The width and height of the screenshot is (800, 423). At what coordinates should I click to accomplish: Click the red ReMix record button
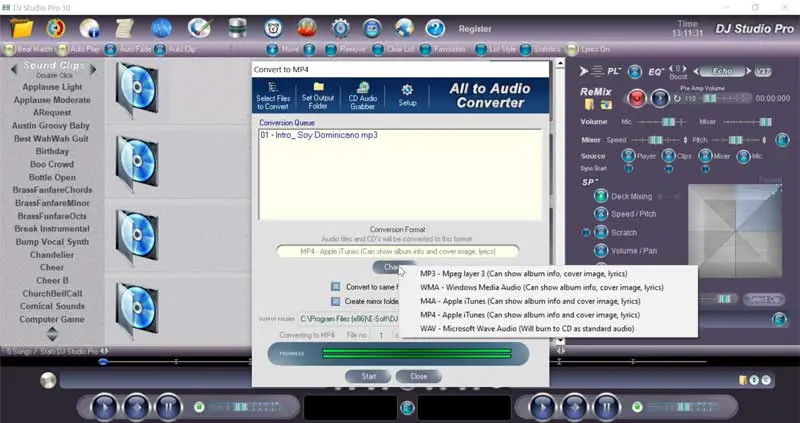637,98
